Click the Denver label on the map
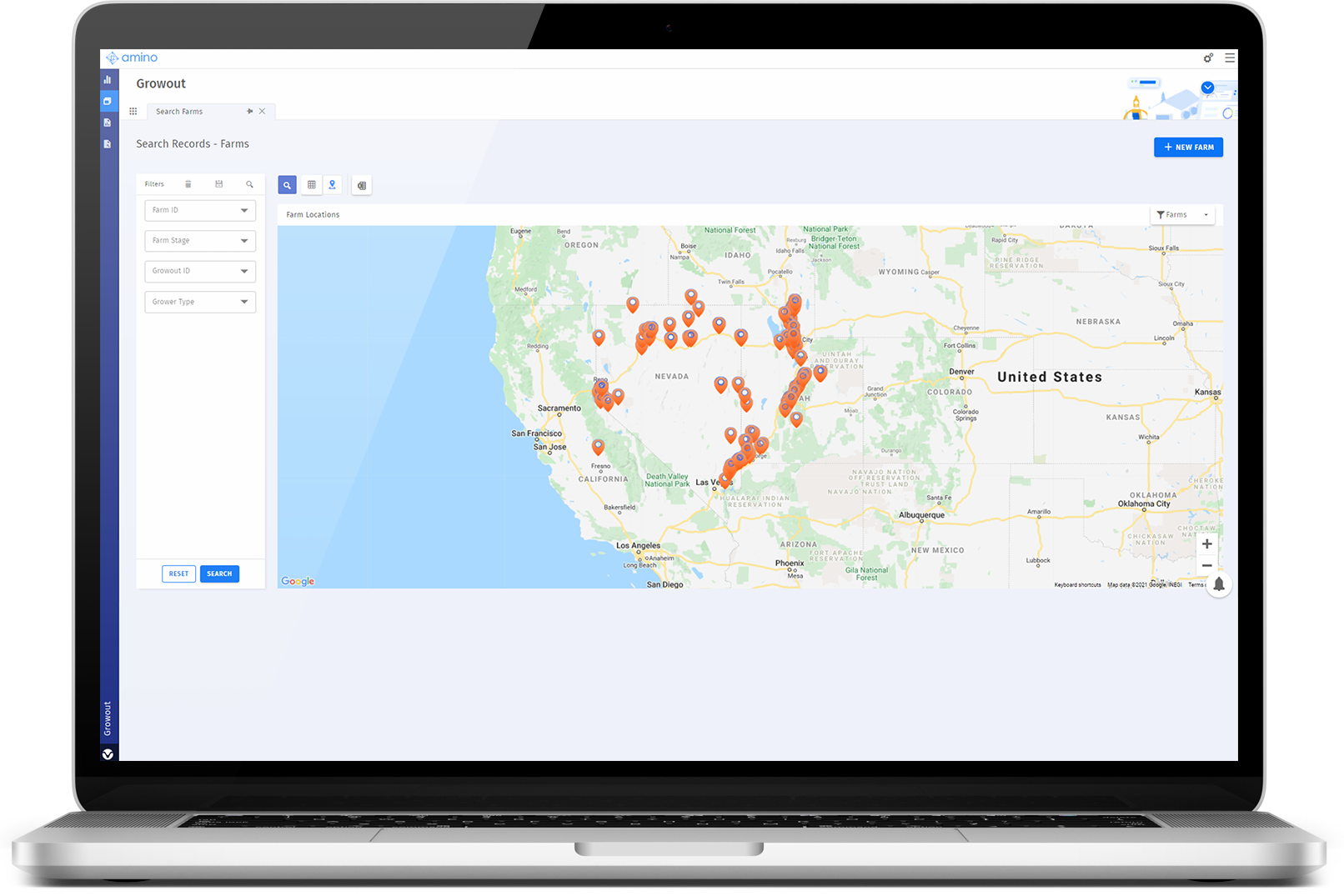Viewport: 1344px width, 896px height. pos(961,372)
